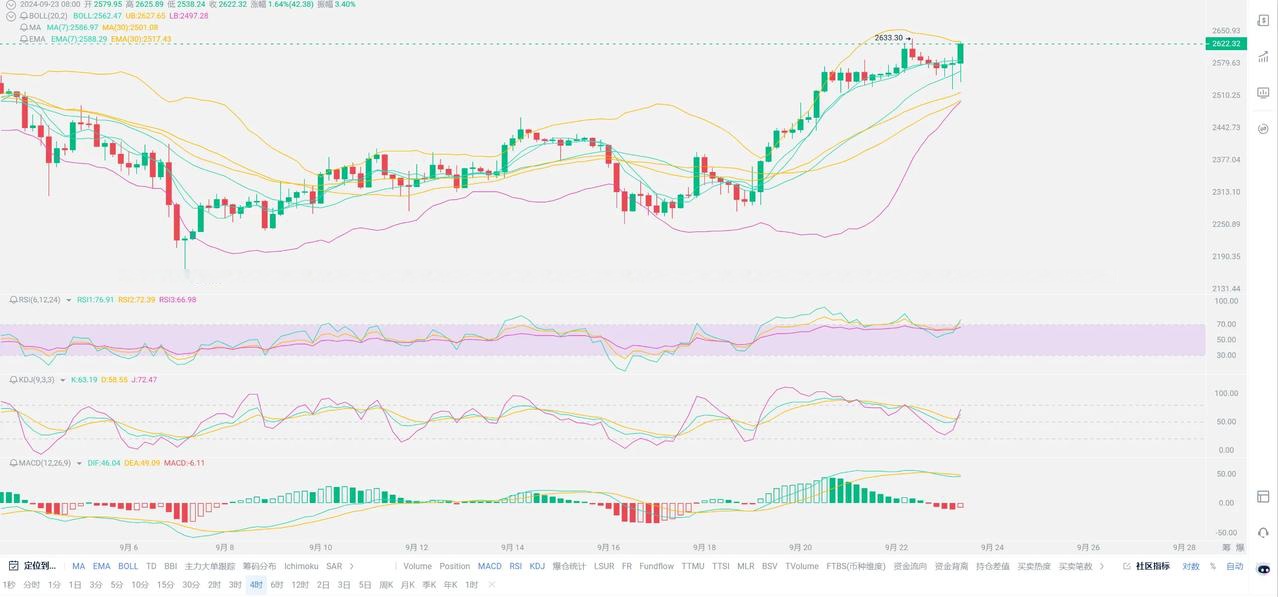Toggle the 对数 logarithmic scale
Image resolution: width=1278 pixels, height=597 pixels.
[x=1191, y=566]
